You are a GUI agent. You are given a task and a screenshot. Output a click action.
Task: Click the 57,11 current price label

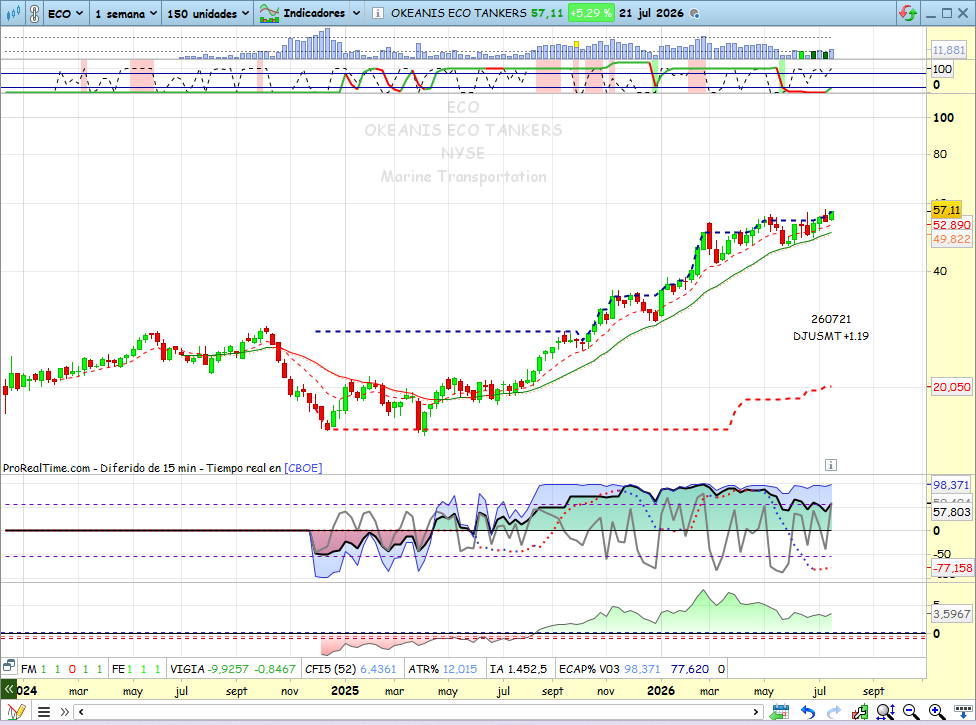click(946, 210)
